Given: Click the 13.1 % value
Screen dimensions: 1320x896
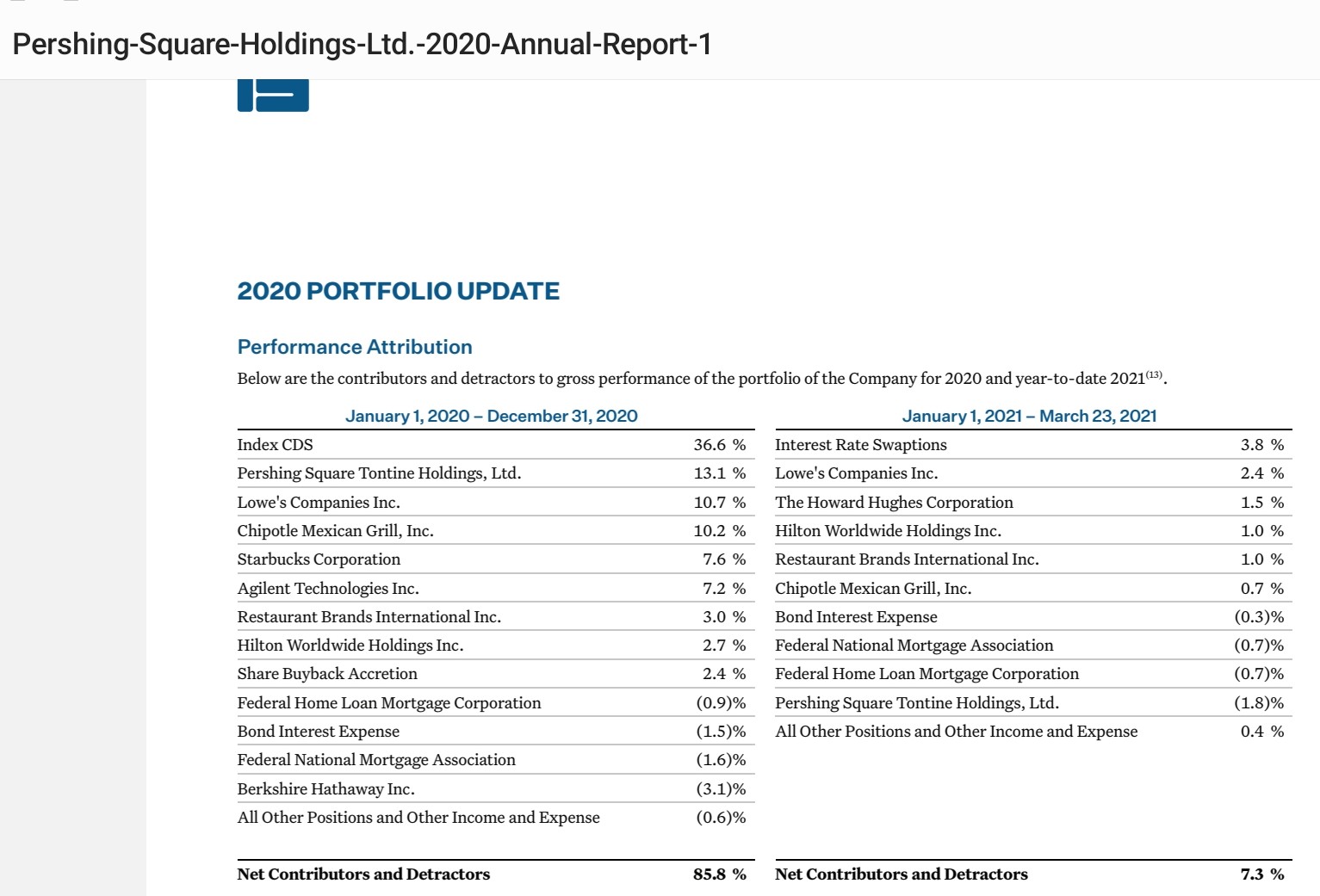Looking at the screenshot, I should (x=720, y=473).
